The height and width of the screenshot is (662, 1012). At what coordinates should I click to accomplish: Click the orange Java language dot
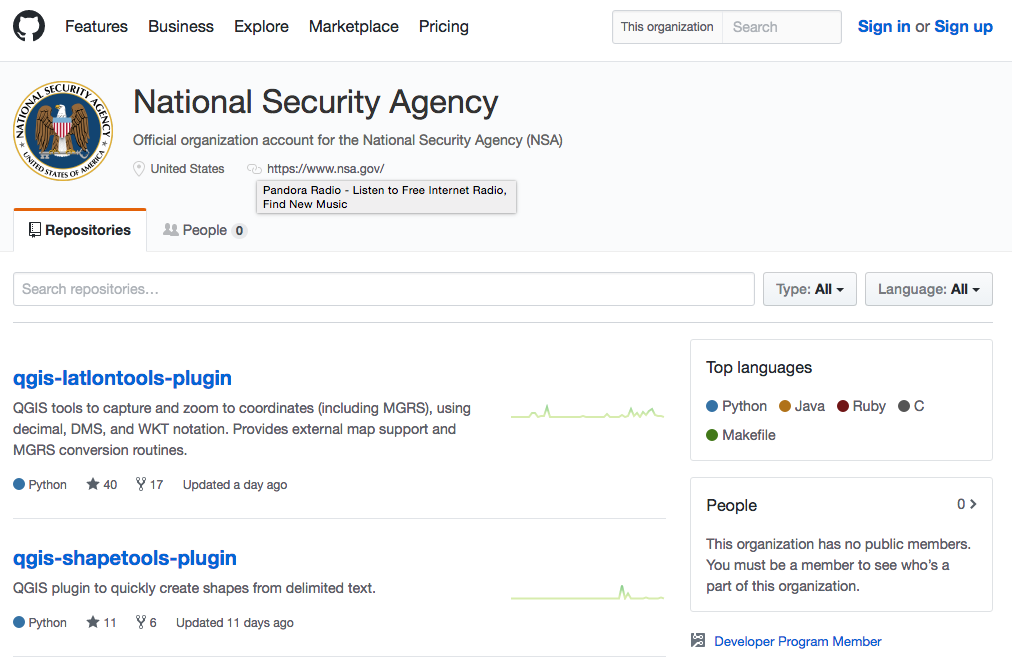point(785,406)
